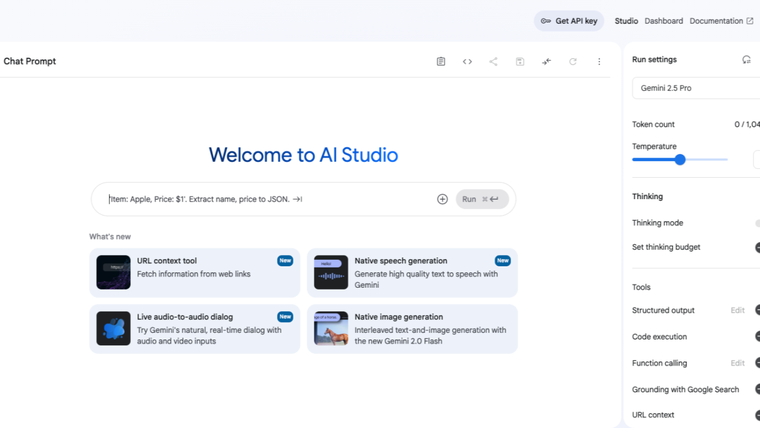Open the system instructions clipboard icon
This screenshot has height=428, width=760.
(x=441, y=62)
